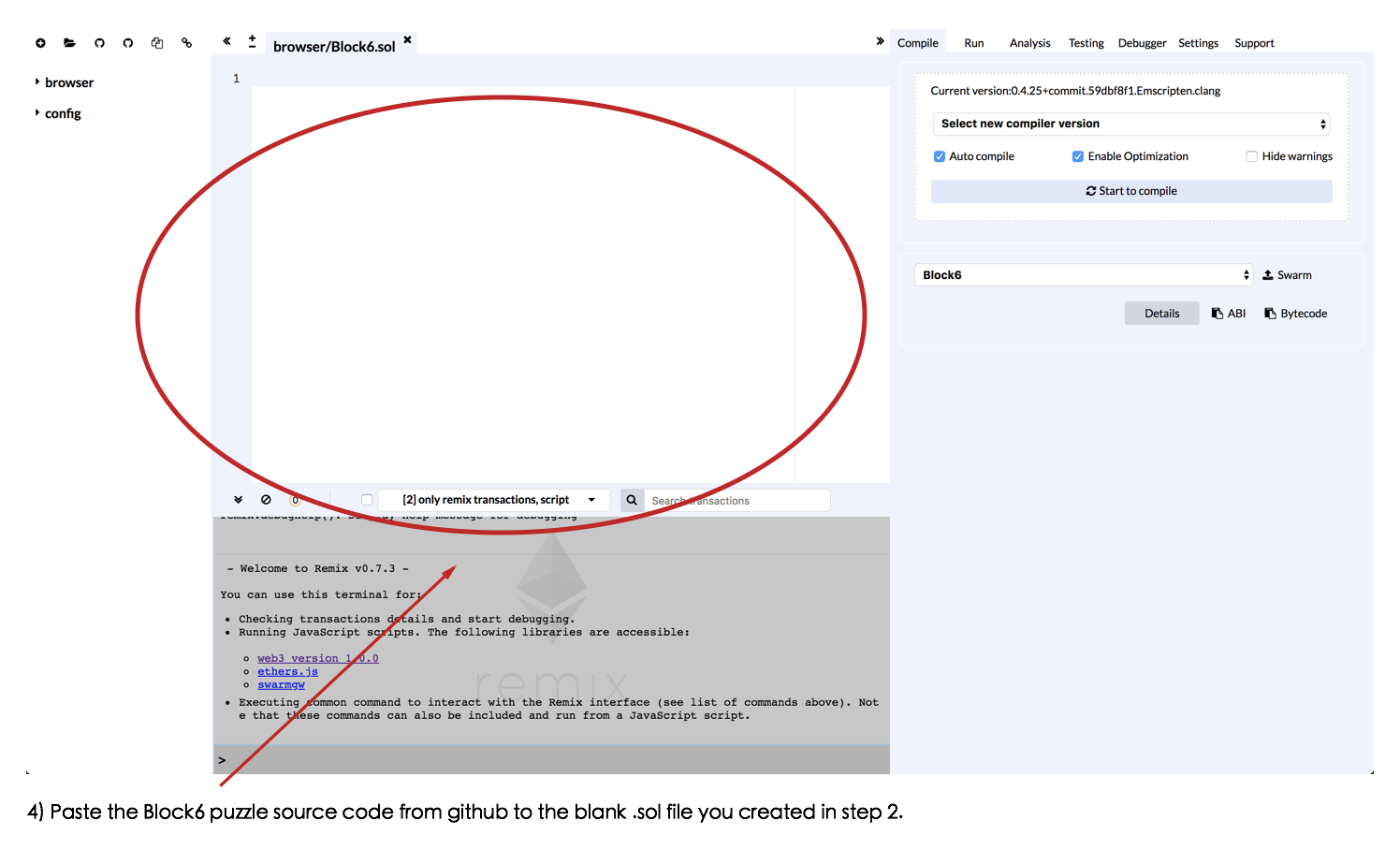Go to the Debugger tab
Image resolution: width=1400 pixels, height=850 pixels.
coord(1142,43)
